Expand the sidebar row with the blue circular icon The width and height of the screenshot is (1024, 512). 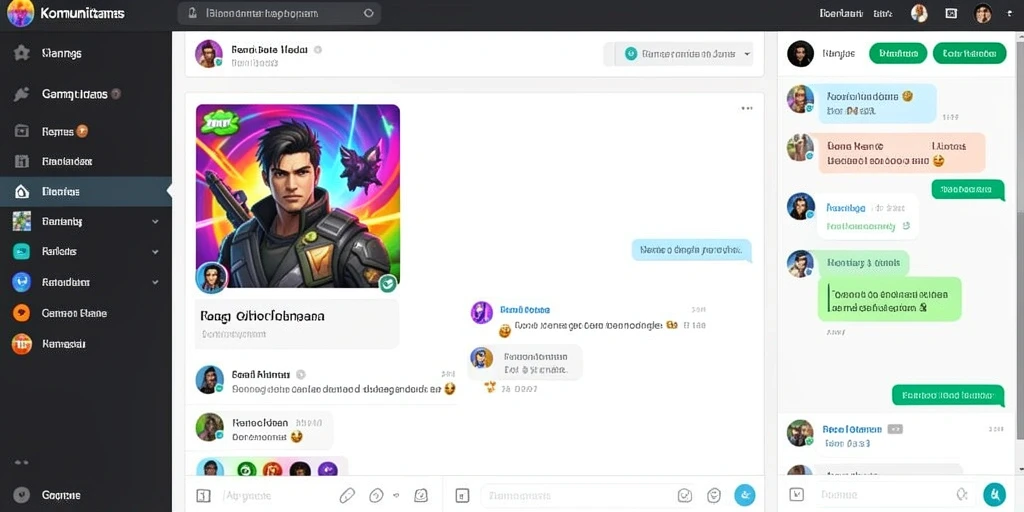point(155,282)
